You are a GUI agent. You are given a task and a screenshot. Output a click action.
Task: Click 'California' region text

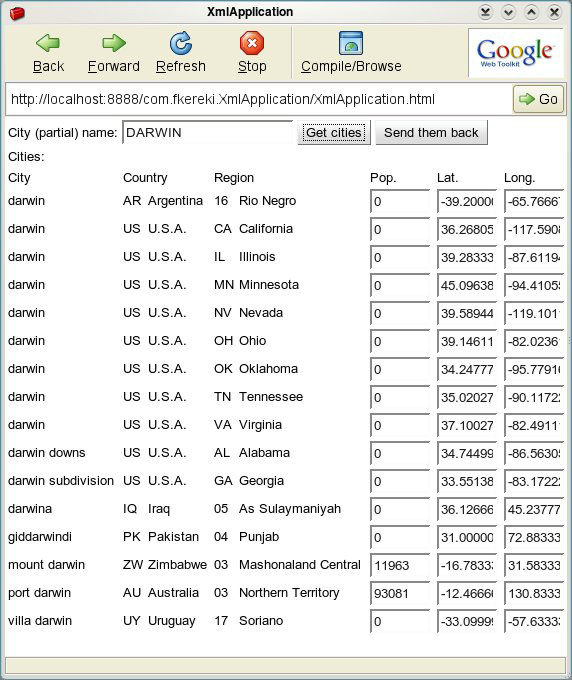[x=266, y=229]
